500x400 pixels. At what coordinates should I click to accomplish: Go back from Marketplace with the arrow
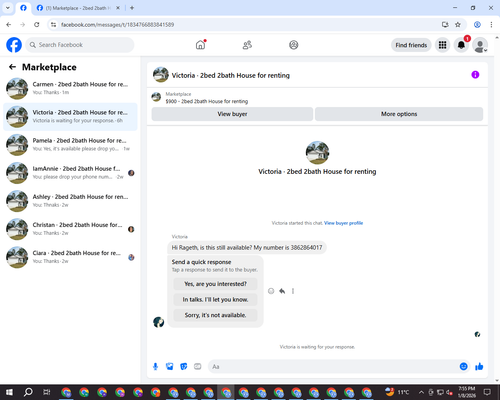(12, 67)
